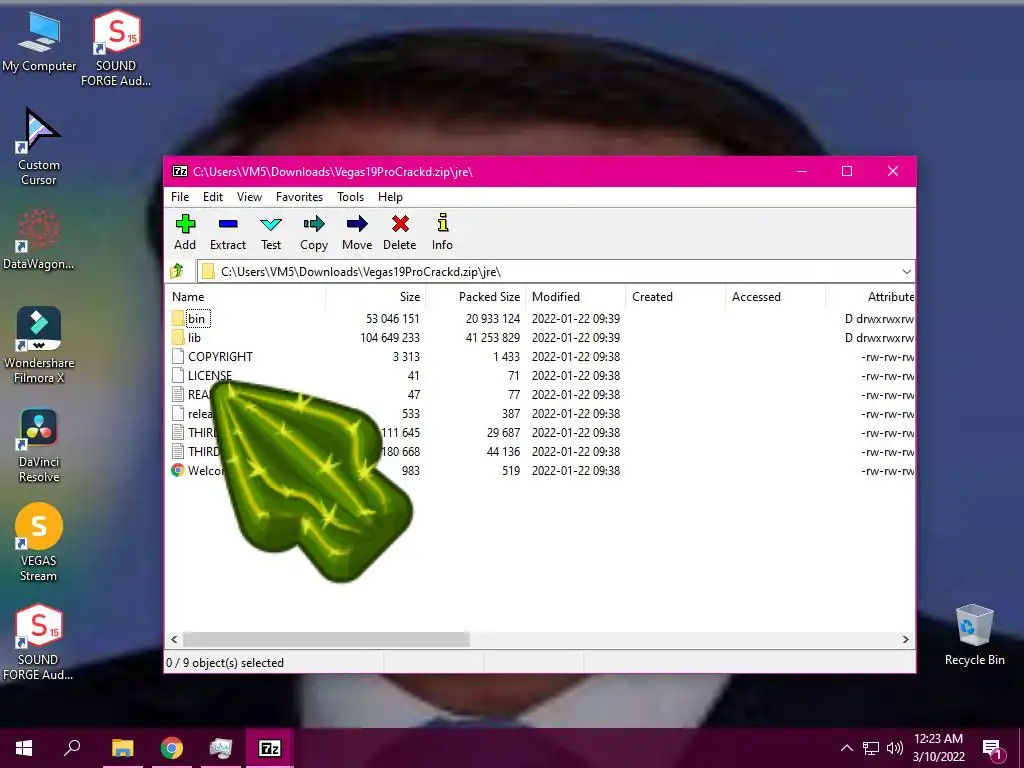This screenshot has width=1024, height=768.
Task: Open the View menu
Action: click(249, 197)
